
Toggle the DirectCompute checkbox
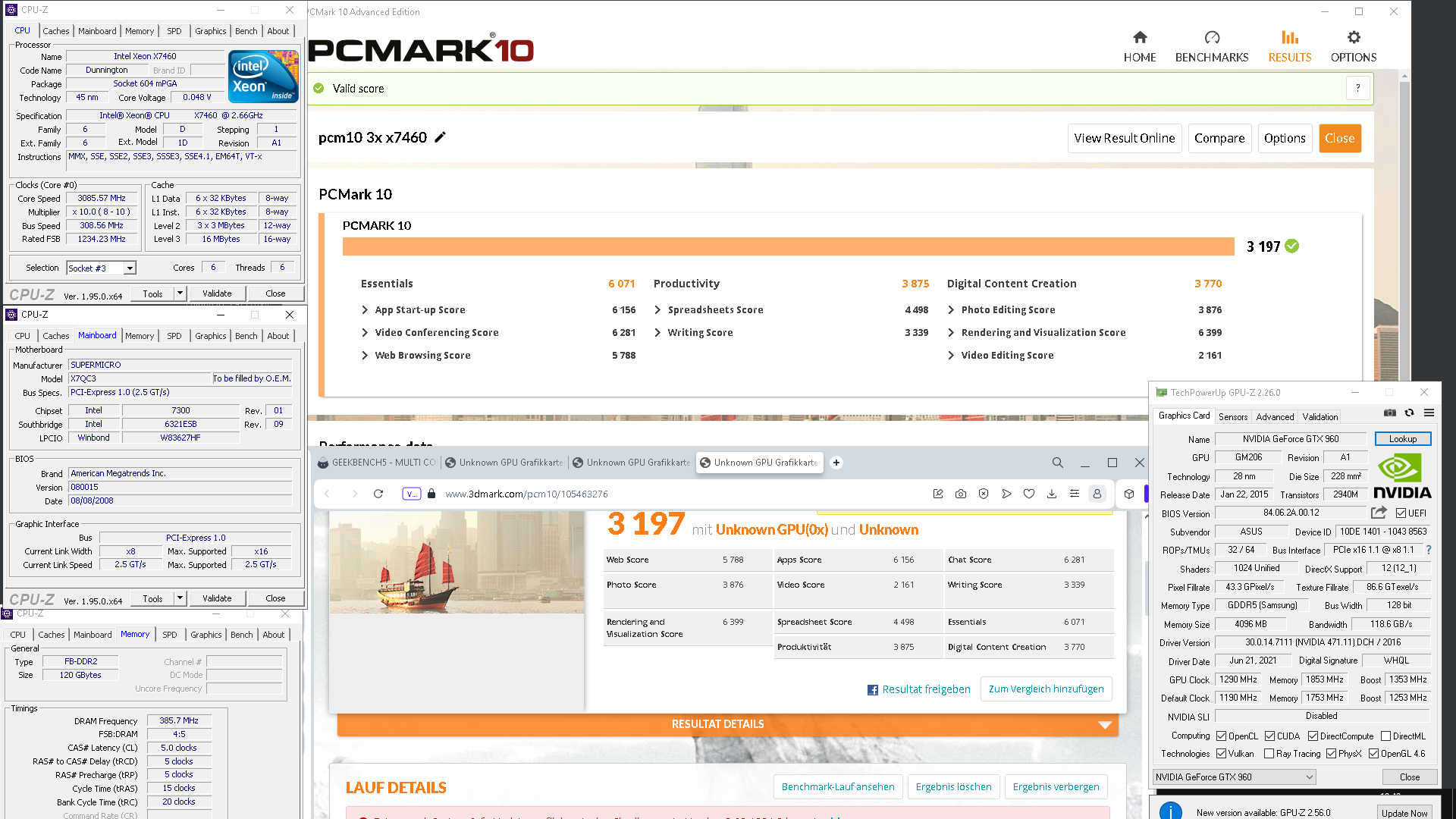1313,736
